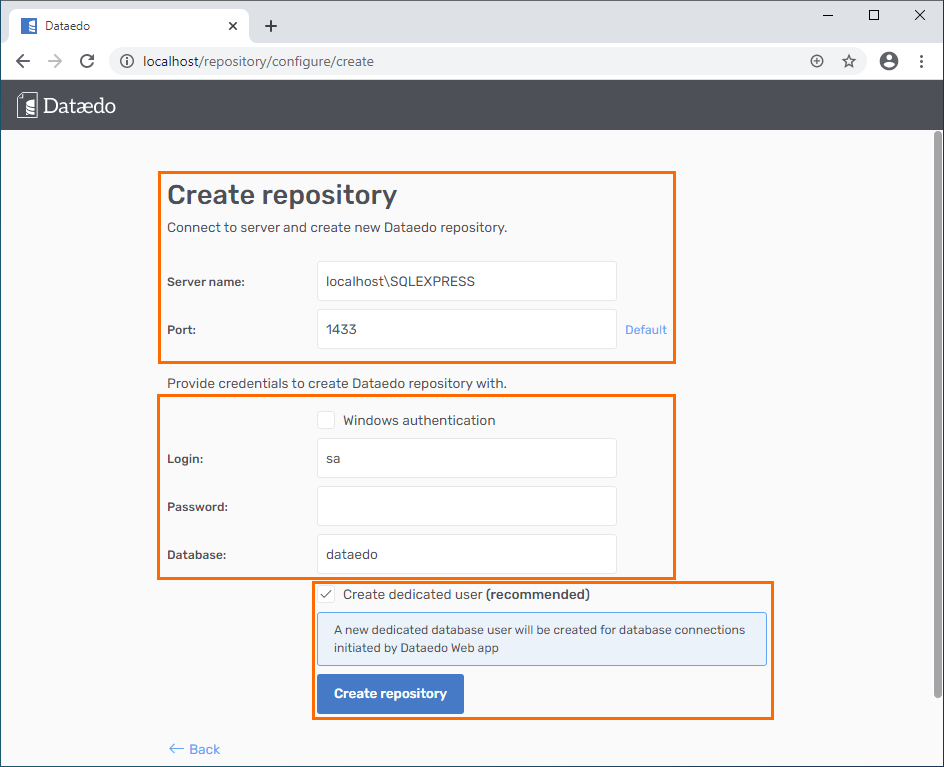944x767 pixels.
Task: Click the site information icon in address bar
Action: point(127,61)
